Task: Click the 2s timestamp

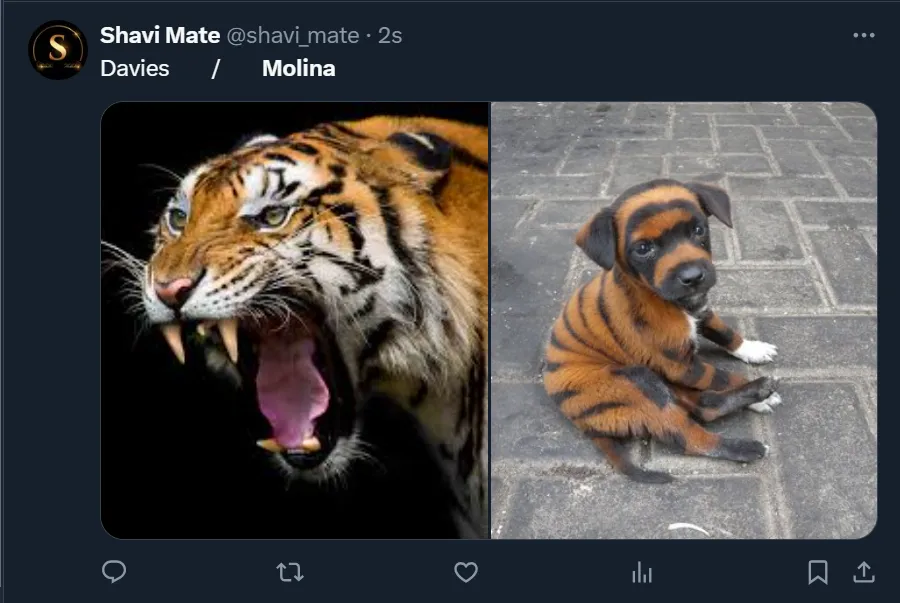Action: 390,35
